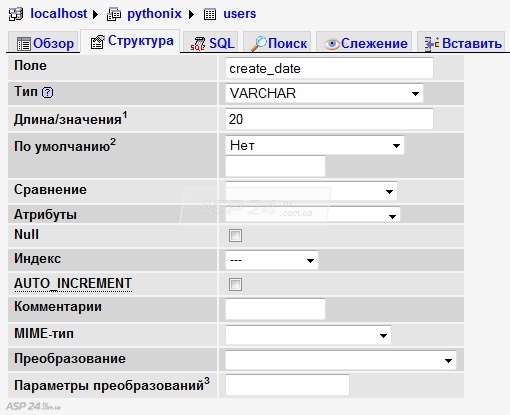Open the VARCHAR type dropdown
The width and height of the screenshot is (510, 415).
click(324, 93)
